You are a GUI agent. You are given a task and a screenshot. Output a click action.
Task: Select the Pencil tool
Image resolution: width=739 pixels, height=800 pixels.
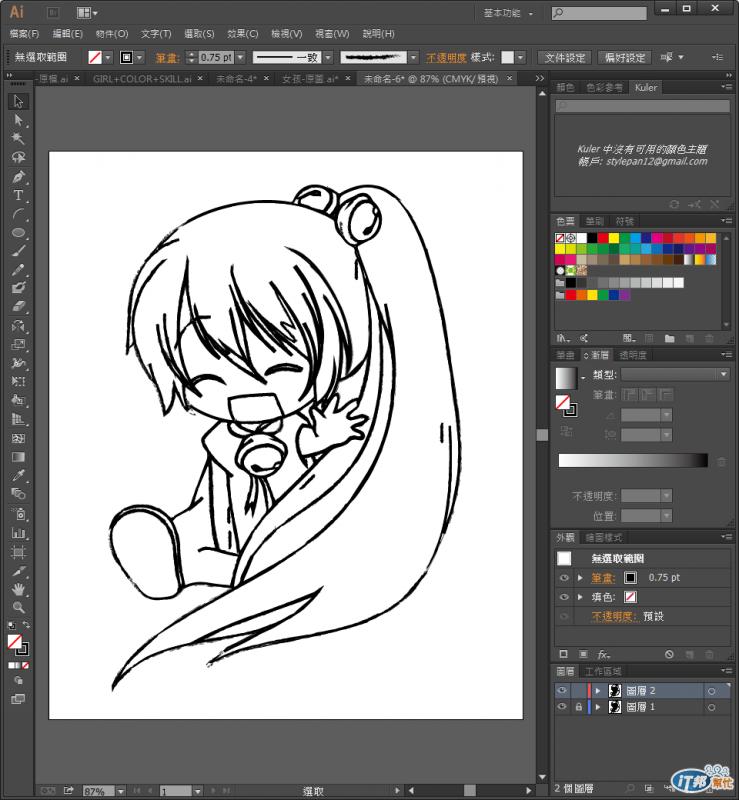tap(18, 269)
